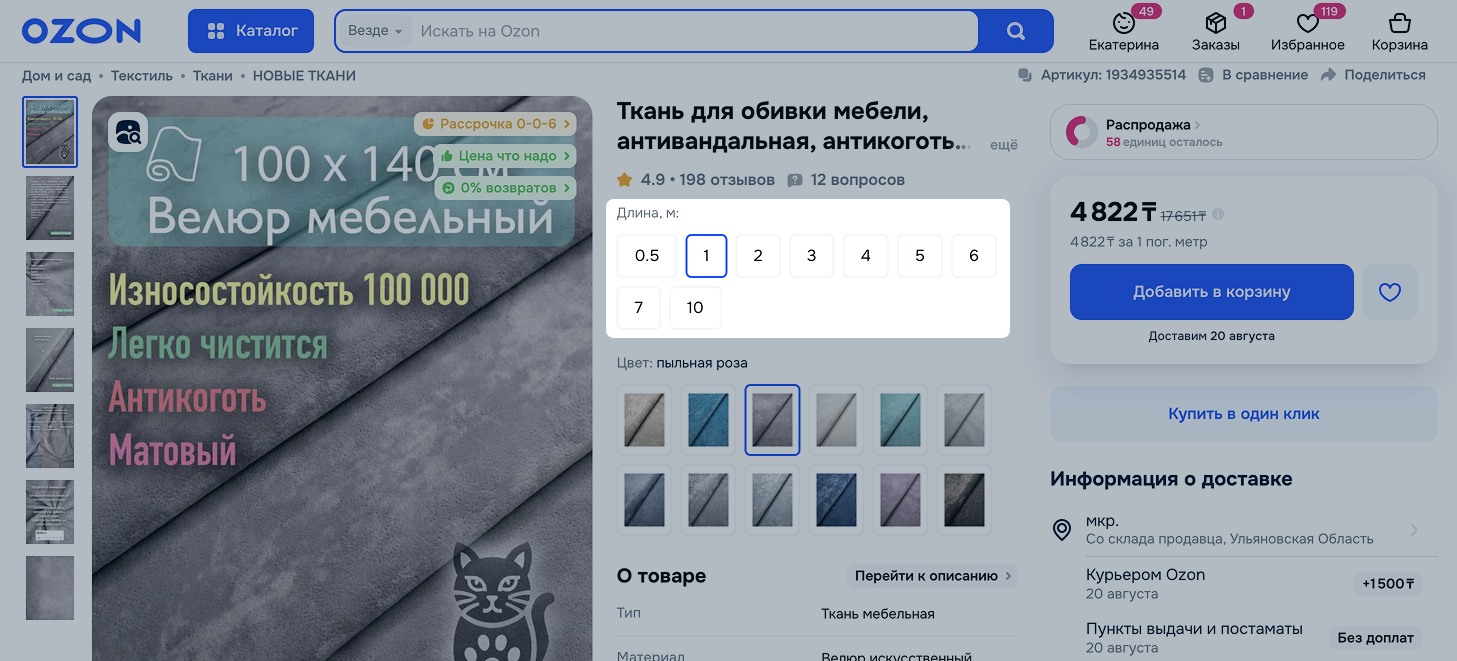
Task: Click Купить в один клик
Action: 1244,414
